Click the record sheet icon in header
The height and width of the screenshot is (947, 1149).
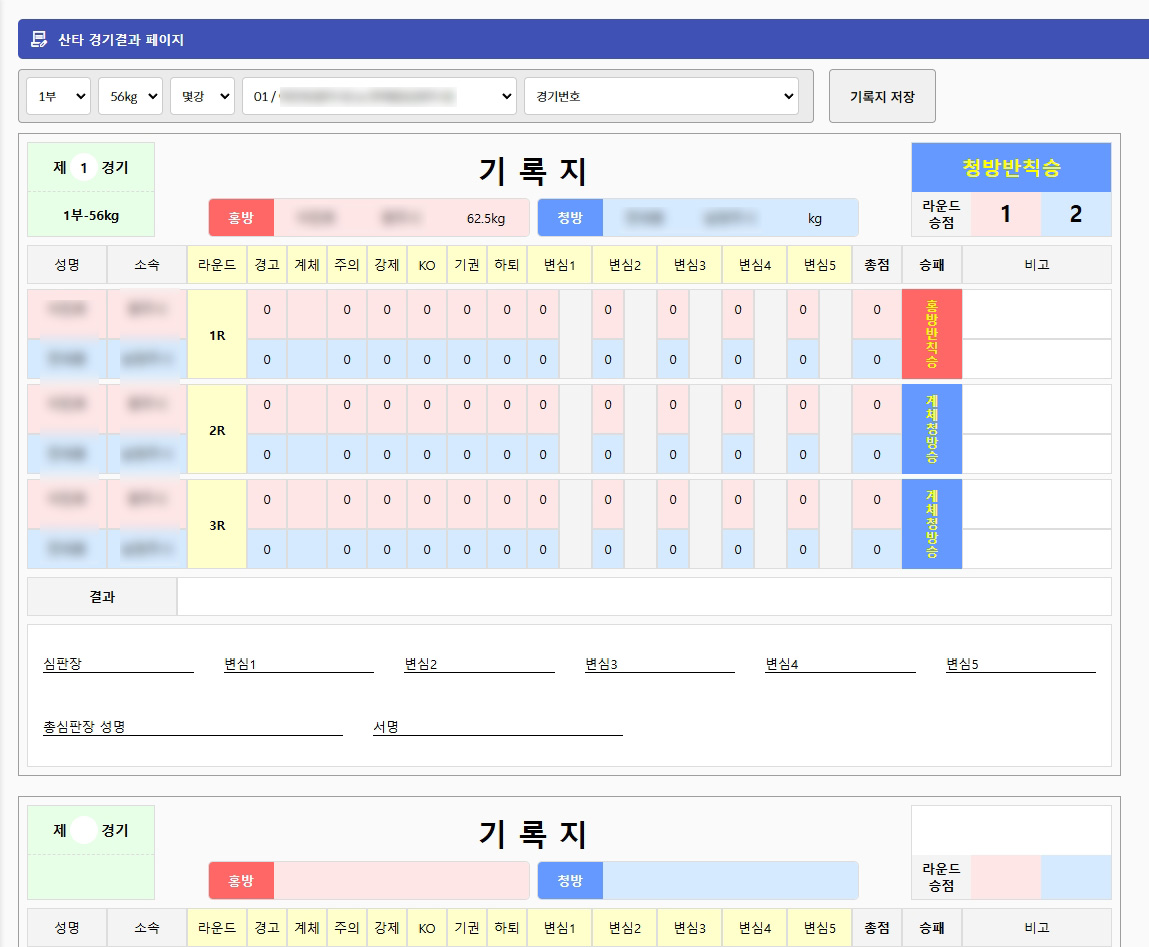39,40
